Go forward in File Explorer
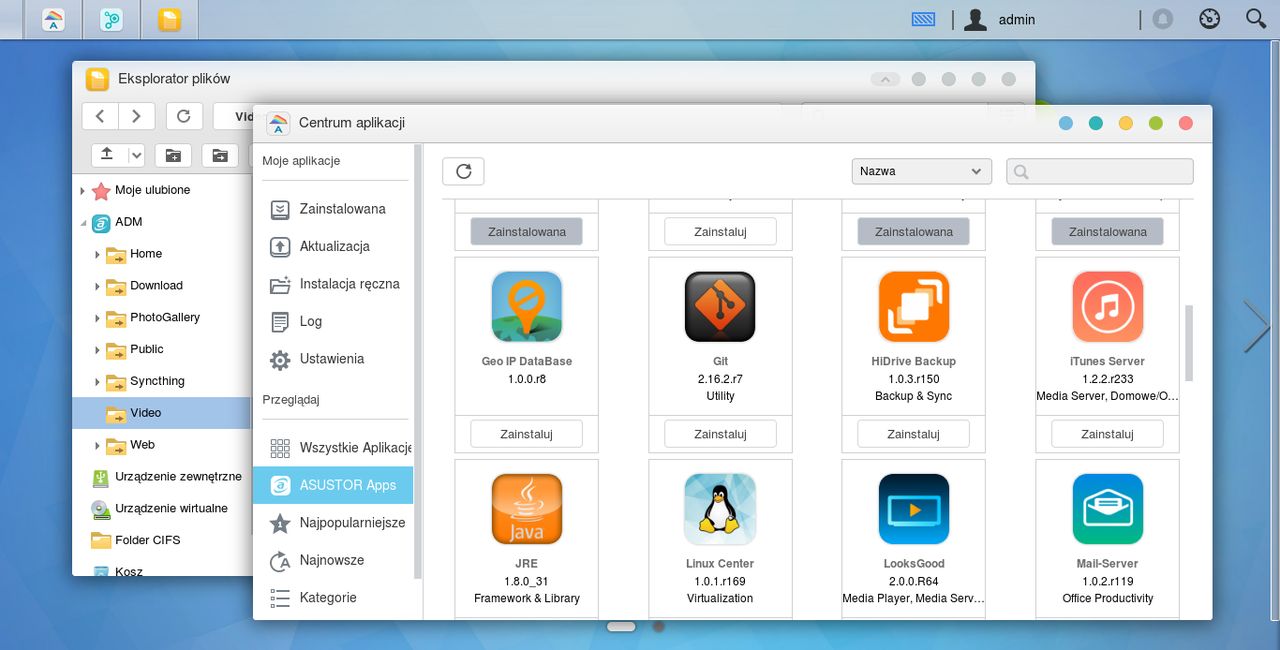The image size is (1280, 650). tap(137, 116)
